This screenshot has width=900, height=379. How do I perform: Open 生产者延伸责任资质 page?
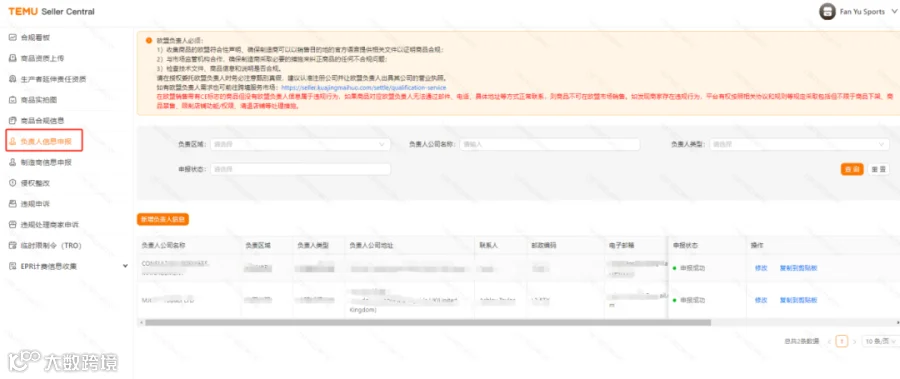[x=53, y=79]
